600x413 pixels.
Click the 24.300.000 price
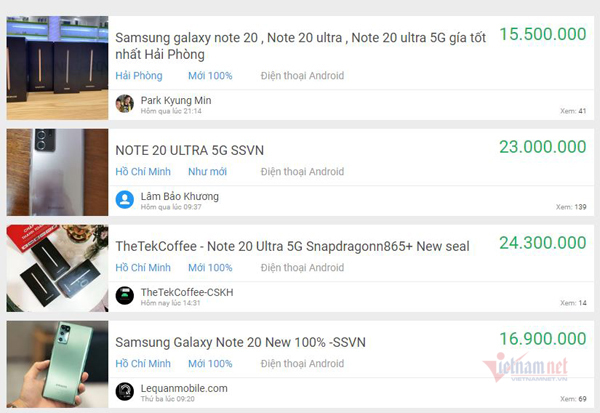pos(542,243)
